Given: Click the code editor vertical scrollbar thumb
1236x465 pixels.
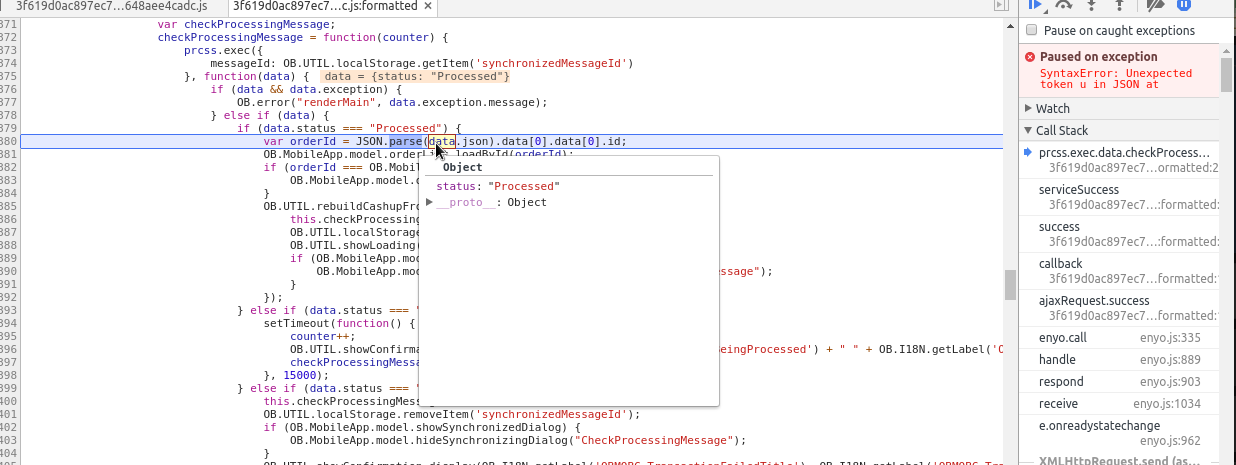Looking at the screenshot, I should point(1010,284).
